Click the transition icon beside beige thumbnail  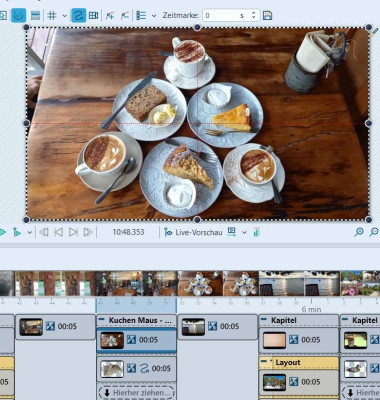click(x=293, y=340)
